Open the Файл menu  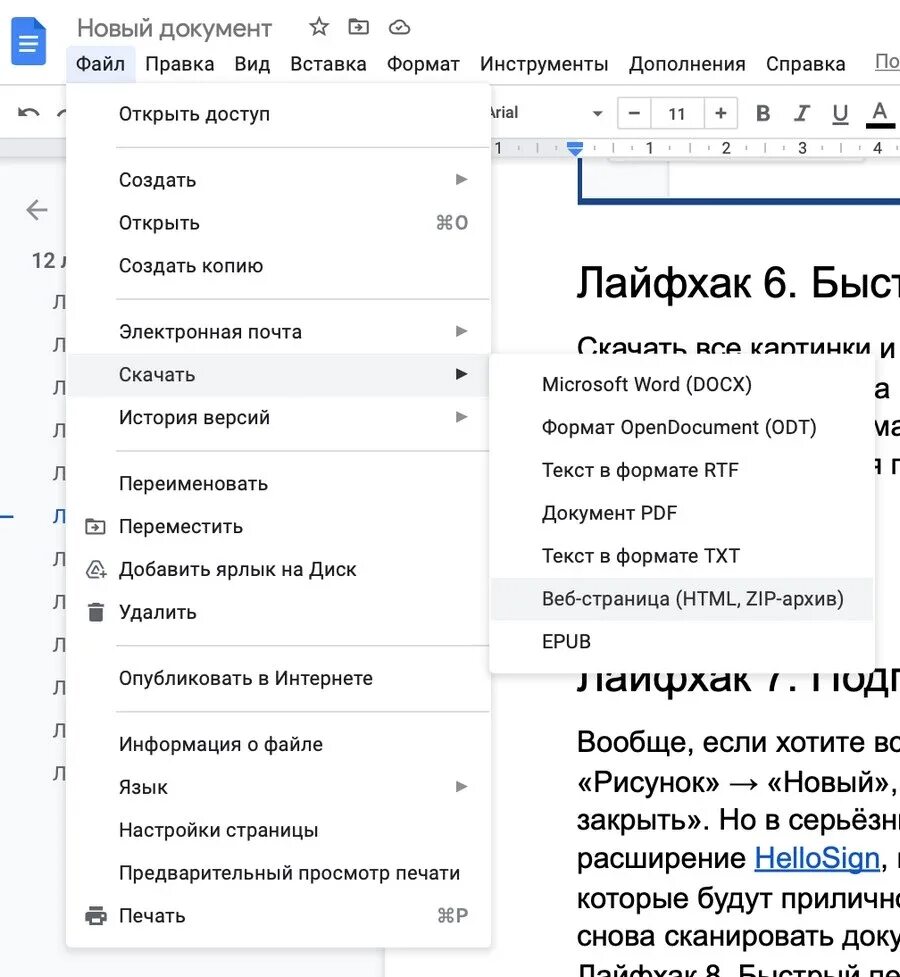click(100, 64)
